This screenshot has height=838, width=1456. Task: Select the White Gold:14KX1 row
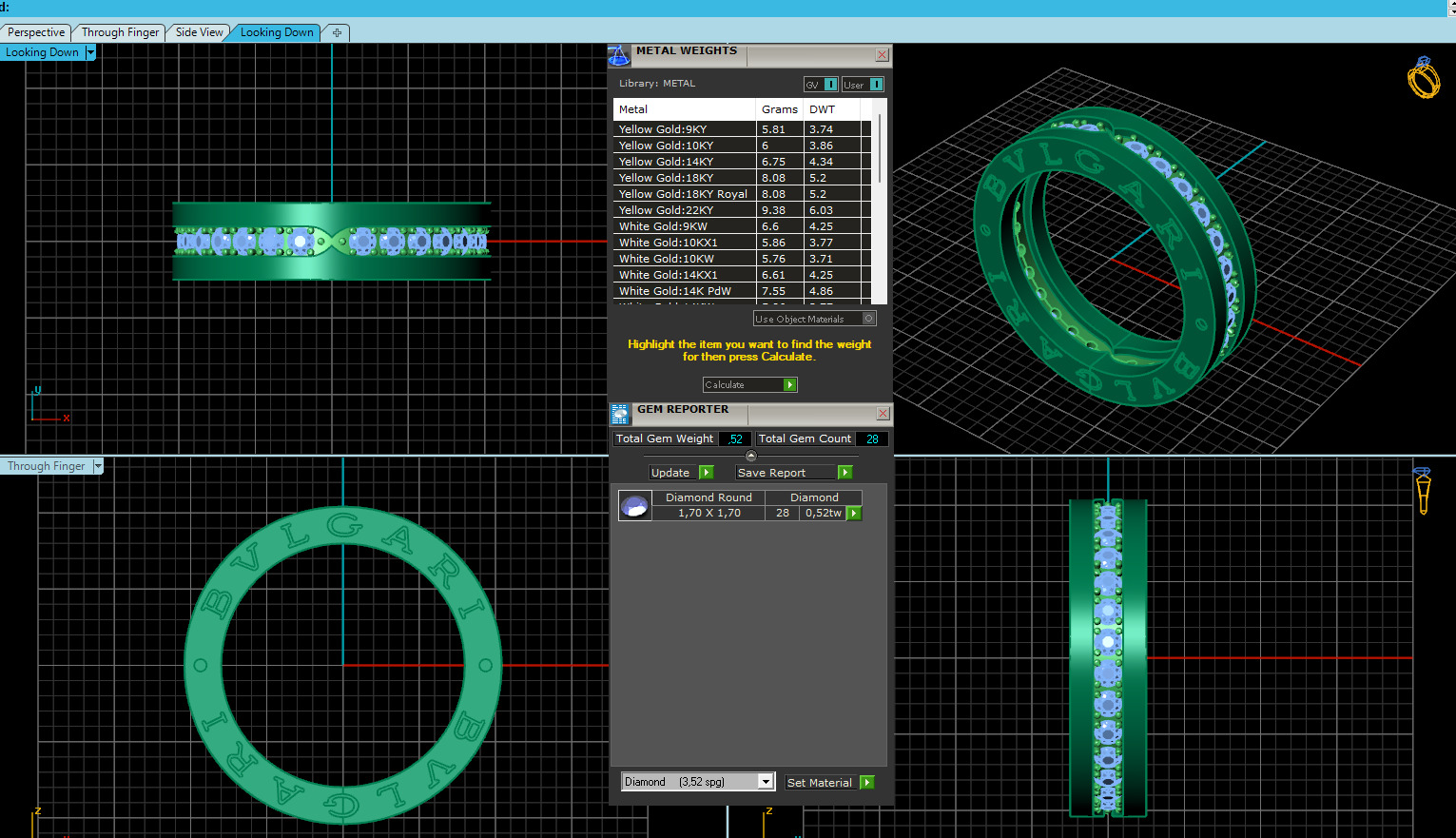742,275
